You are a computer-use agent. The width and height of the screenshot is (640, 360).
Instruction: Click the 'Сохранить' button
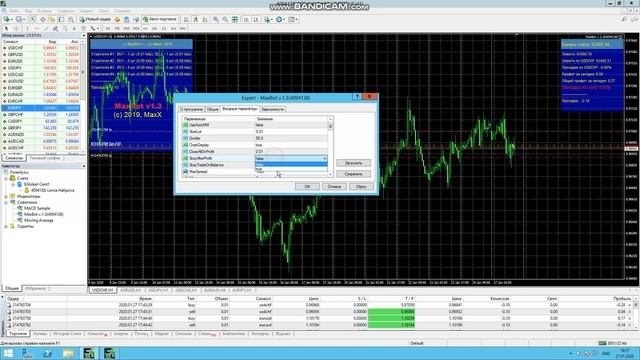[x=353, y=174]
